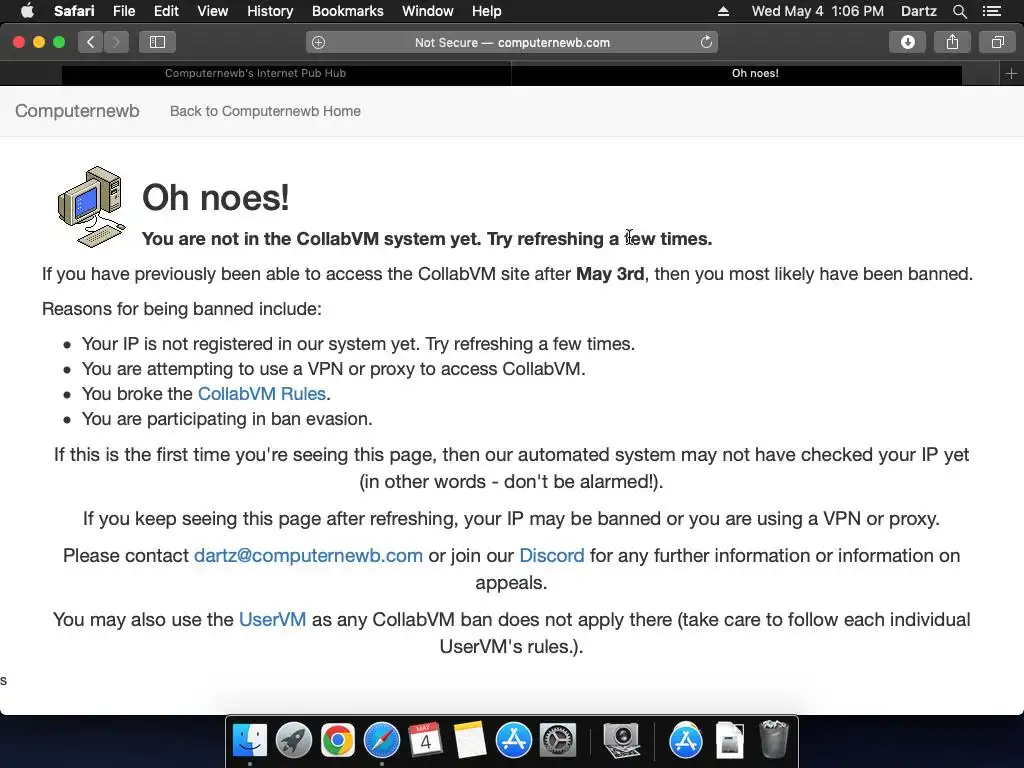Screen dimensions: 1024x768
Task: Open the Bookmarks menu
Action: [x=347, y=11]
